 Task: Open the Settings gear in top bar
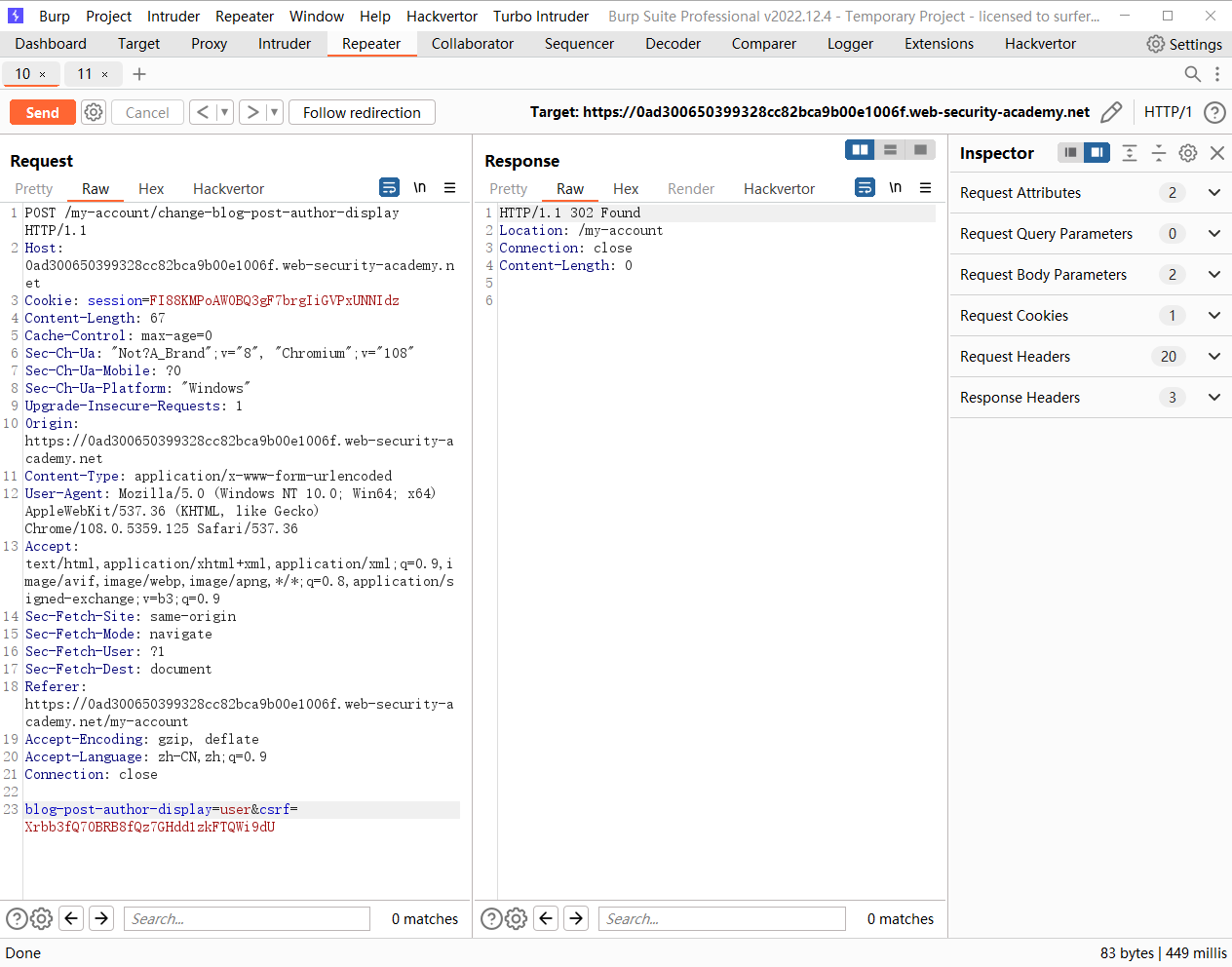click(1155, 44)
